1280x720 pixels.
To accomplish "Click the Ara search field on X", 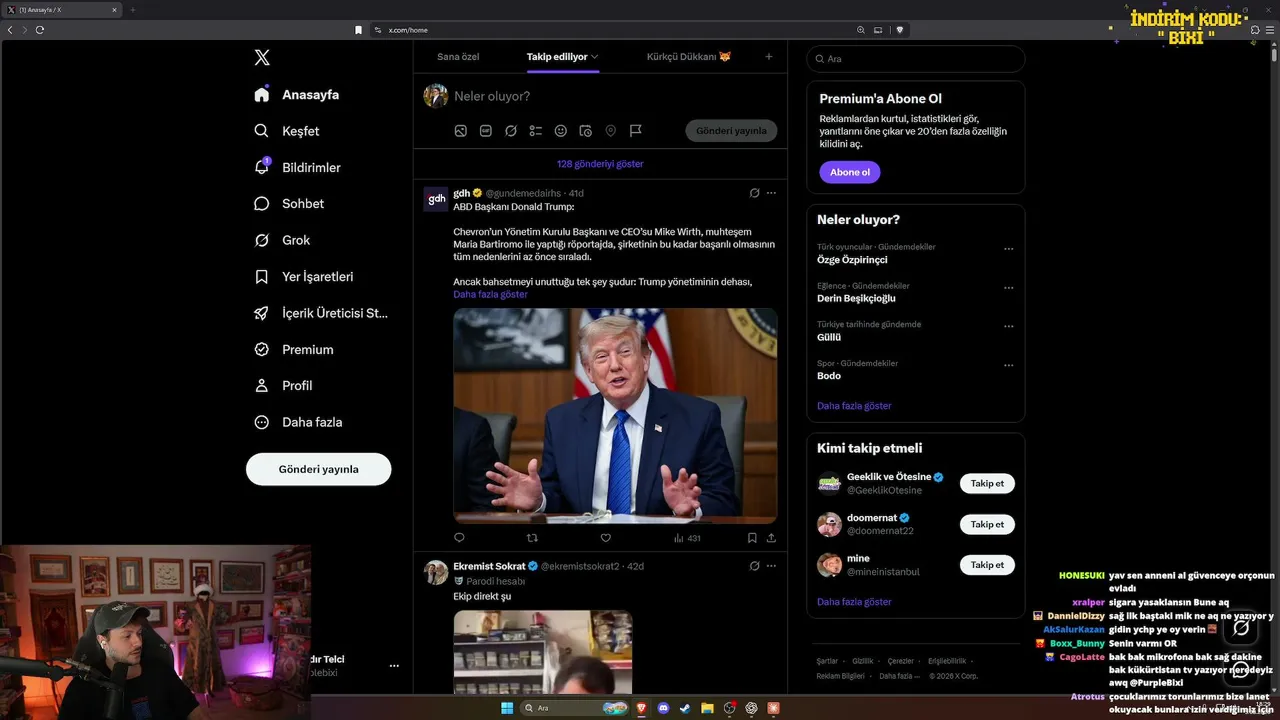I will (916, 59).
